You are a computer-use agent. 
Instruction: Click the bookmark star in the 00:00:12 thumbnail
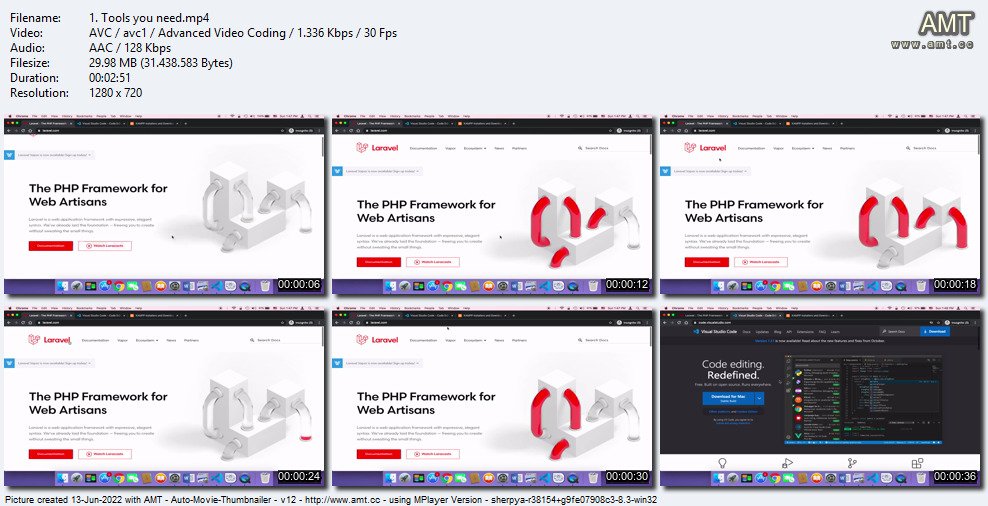pos(611,130)
